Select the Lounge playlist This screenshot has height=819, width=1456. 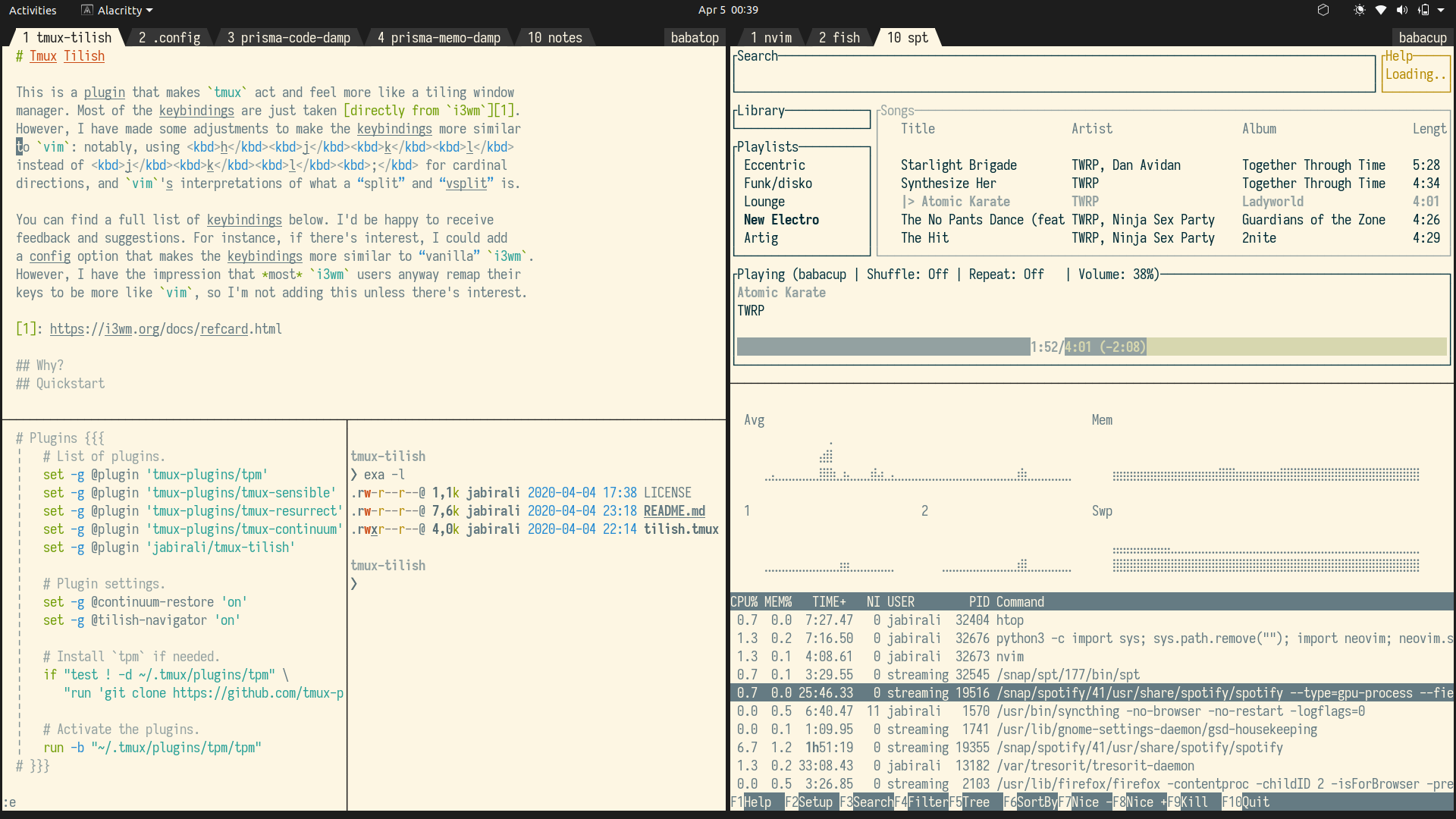coord(764,202)
